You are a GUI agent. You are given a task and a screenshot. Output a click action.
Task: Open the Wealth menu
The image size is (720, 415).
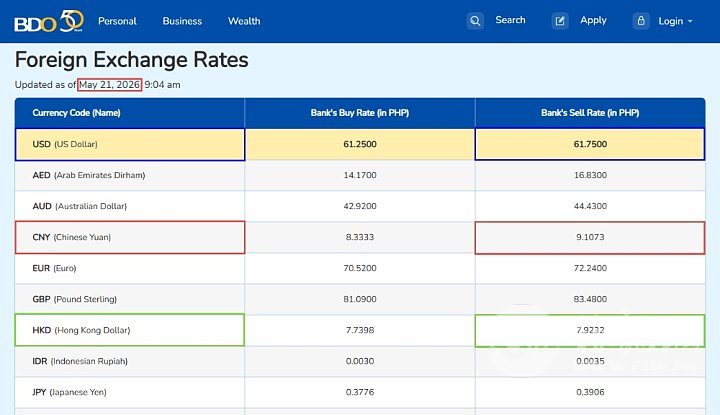point(244,21)
